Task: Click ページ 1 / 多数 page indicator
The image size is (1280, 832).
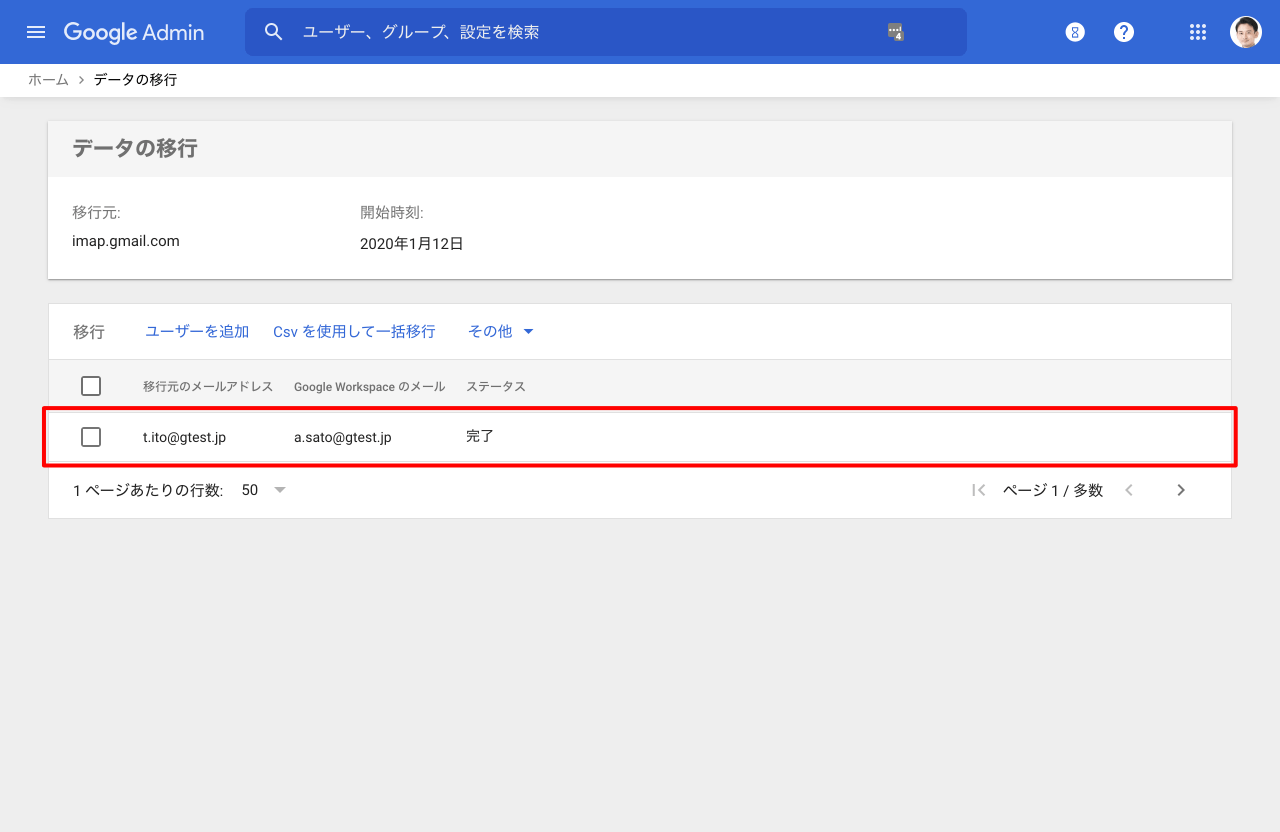Action: [x=1053, y=490]
